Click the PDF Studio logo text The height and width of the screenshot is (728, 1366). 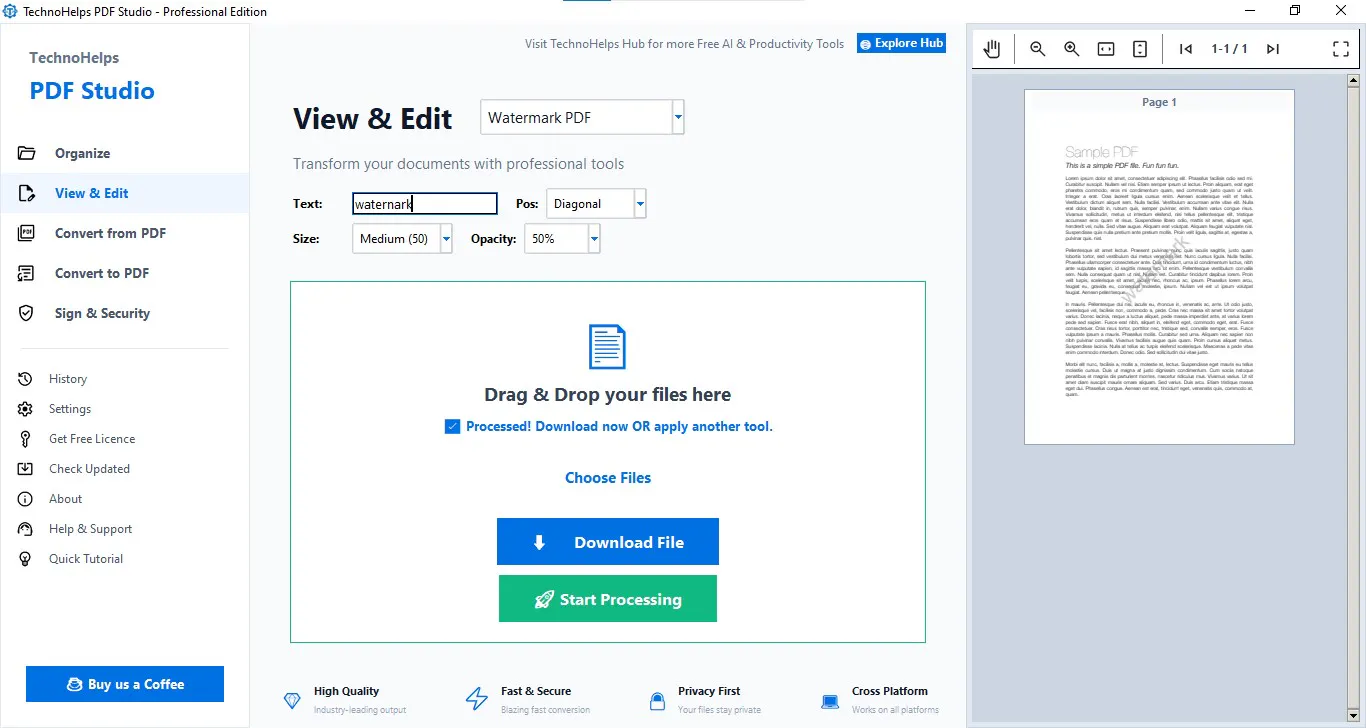coord(92,91)
